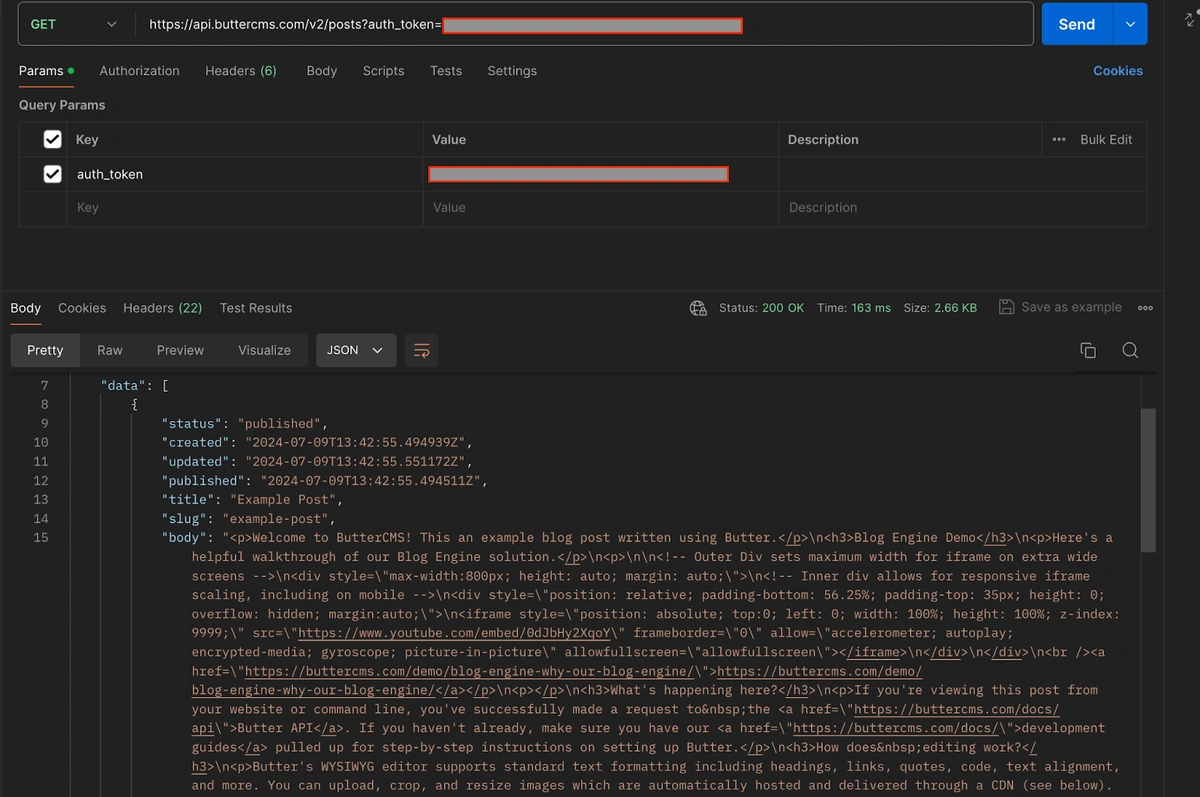Click the "published" timestamp on line 12
The image size is (1200, 797).
coord(324,481)
